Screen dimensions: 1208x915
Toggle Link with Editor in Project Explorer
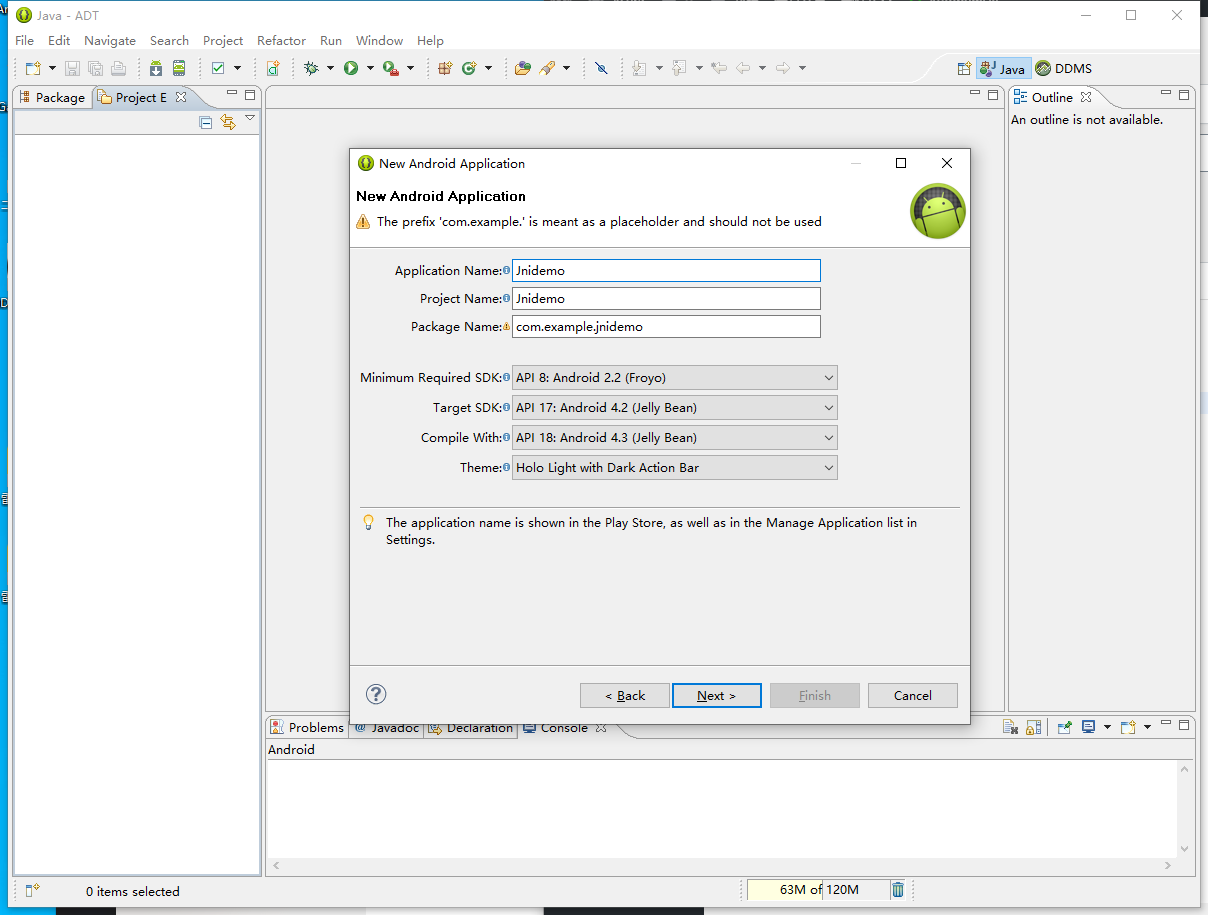click(228, 122)
